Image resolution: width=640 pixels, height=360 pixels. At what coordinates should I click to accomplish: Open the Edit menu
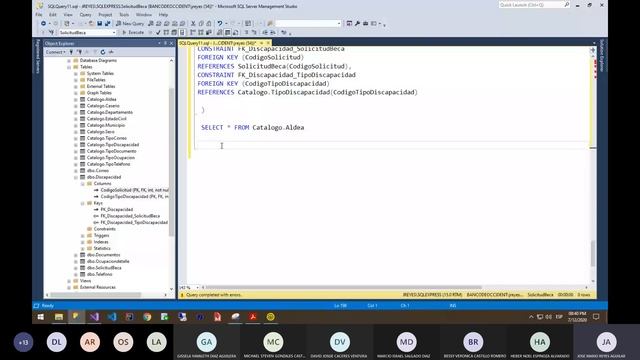click(53, 15)
